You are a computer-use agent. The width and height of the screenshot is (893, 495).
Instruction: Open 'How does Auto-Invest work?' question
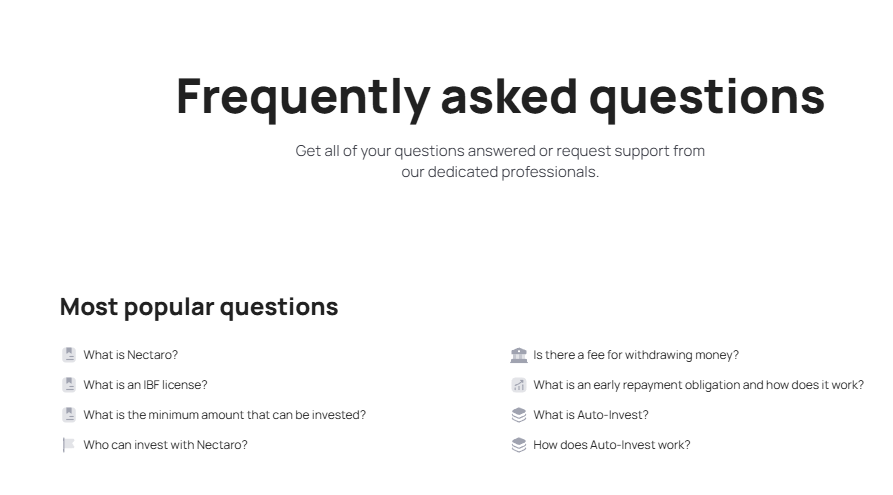coord(611,445)
